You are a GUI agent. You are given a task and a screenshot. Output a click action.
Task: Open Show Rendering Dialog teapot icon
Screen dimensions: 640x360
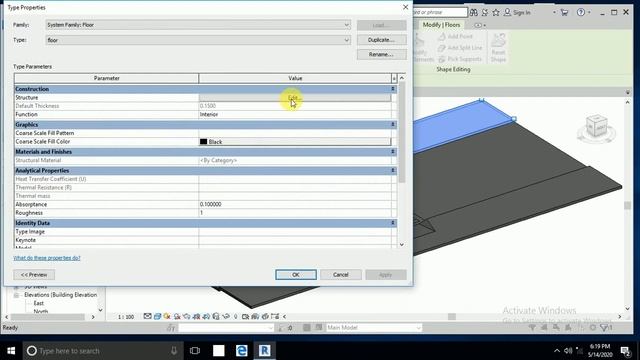click(x=187, y=316)
